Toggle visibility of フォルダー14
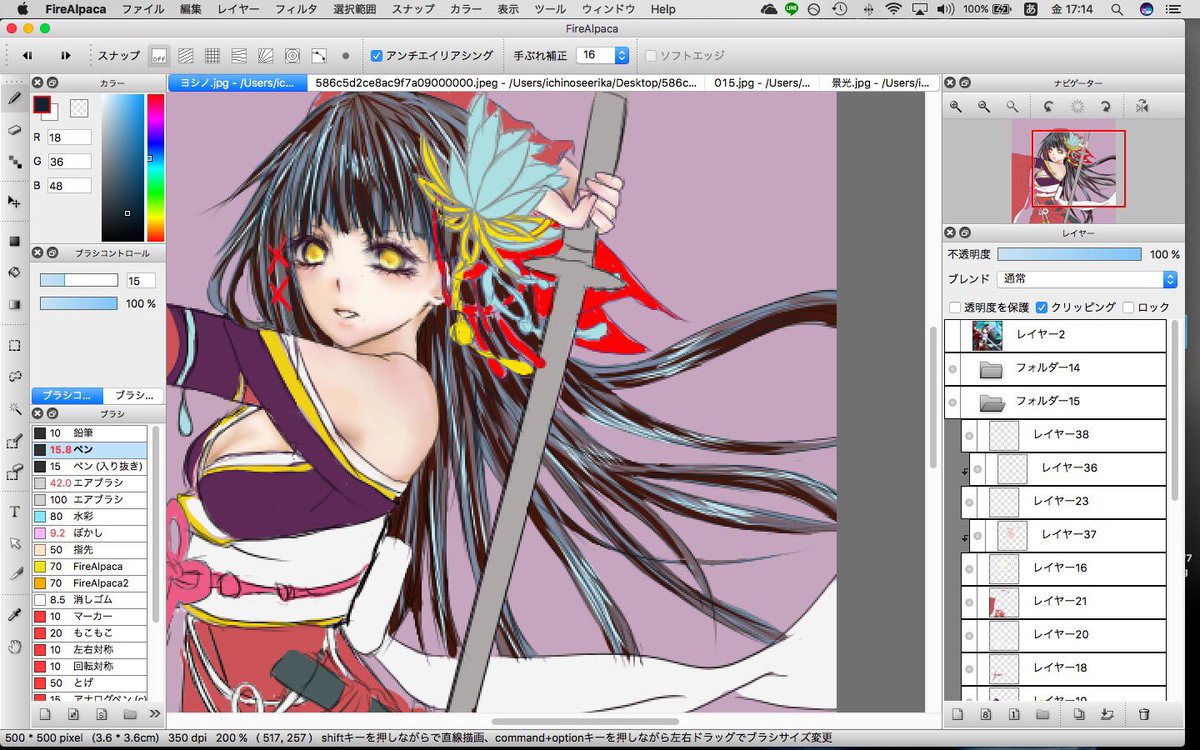This screenshot has width=1200, height=750. pos(953,369)
